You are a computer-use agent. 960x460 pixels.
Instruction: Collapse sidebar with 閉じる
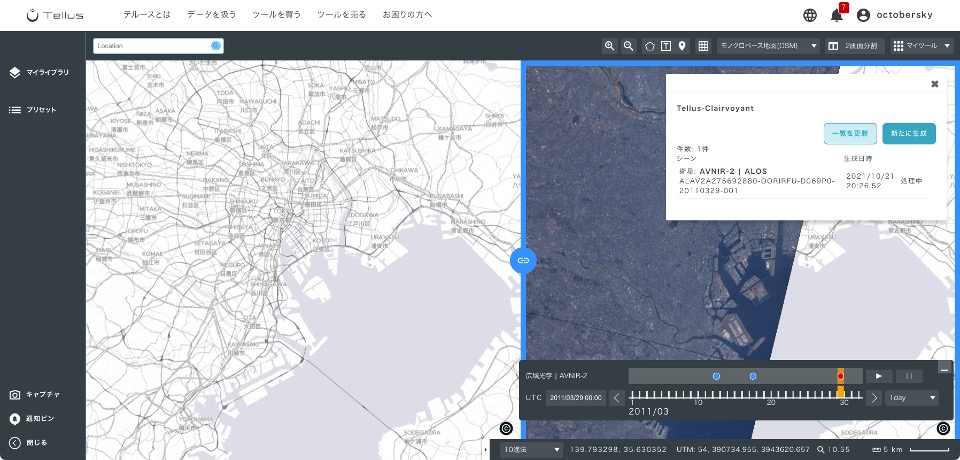pos(28,442)
